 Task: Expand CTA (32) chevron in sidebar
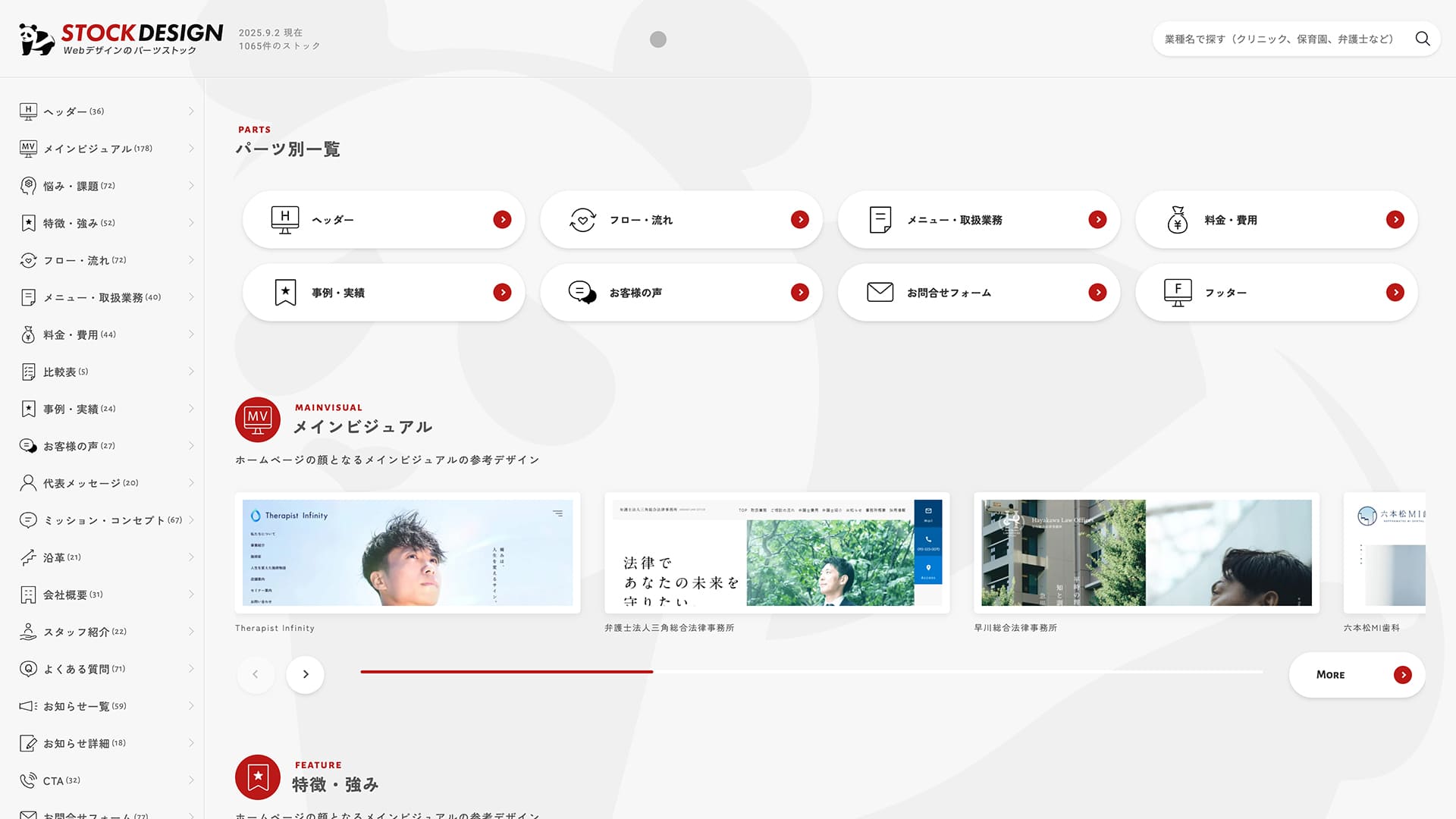(191, 780)
